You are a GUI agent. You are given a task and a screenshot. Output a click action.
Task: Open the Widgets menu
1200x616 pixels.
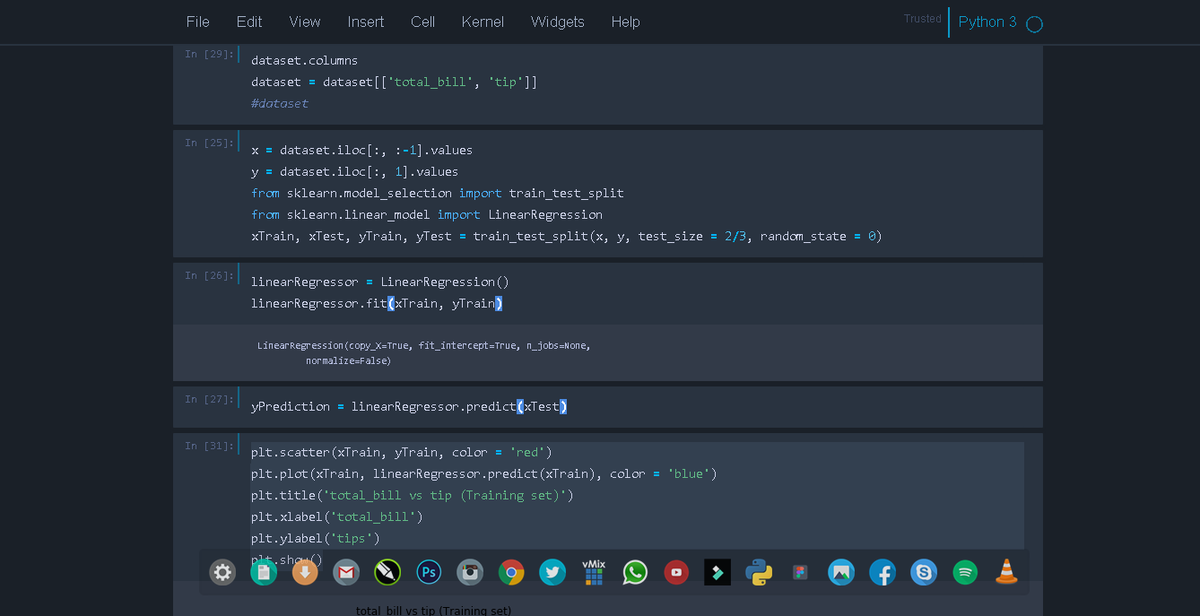[557, 22]
